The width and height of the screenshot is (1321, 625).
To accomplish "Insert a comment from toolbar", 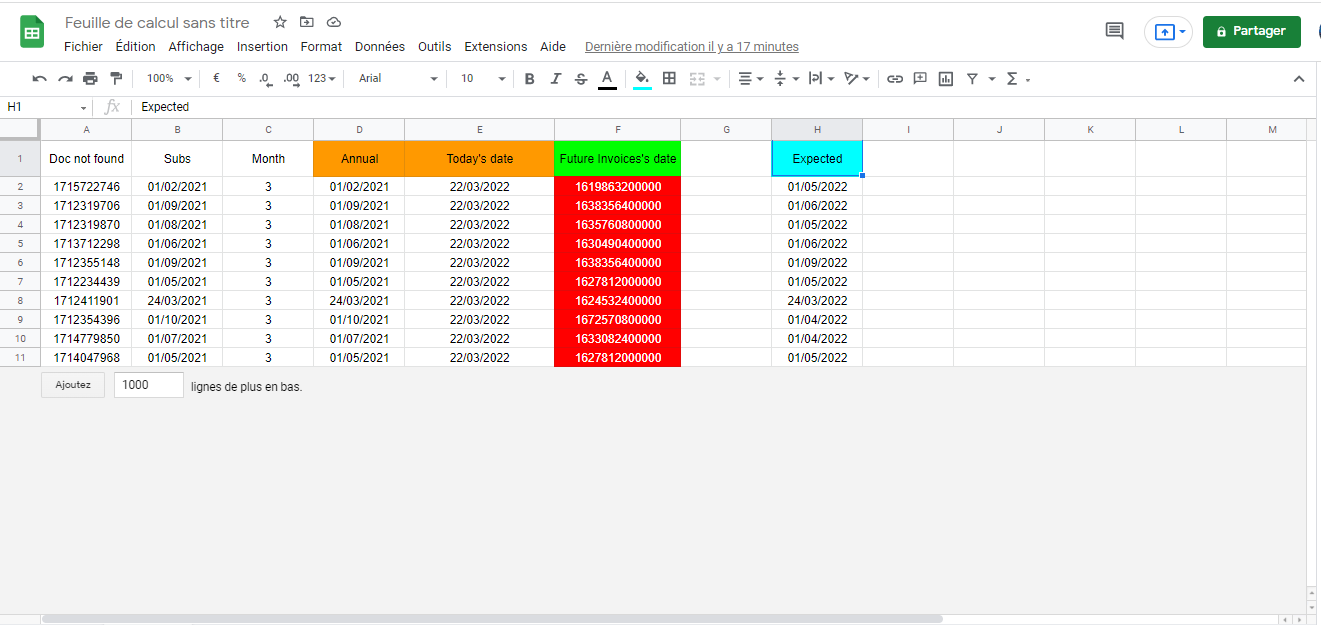I will (920, 78).
